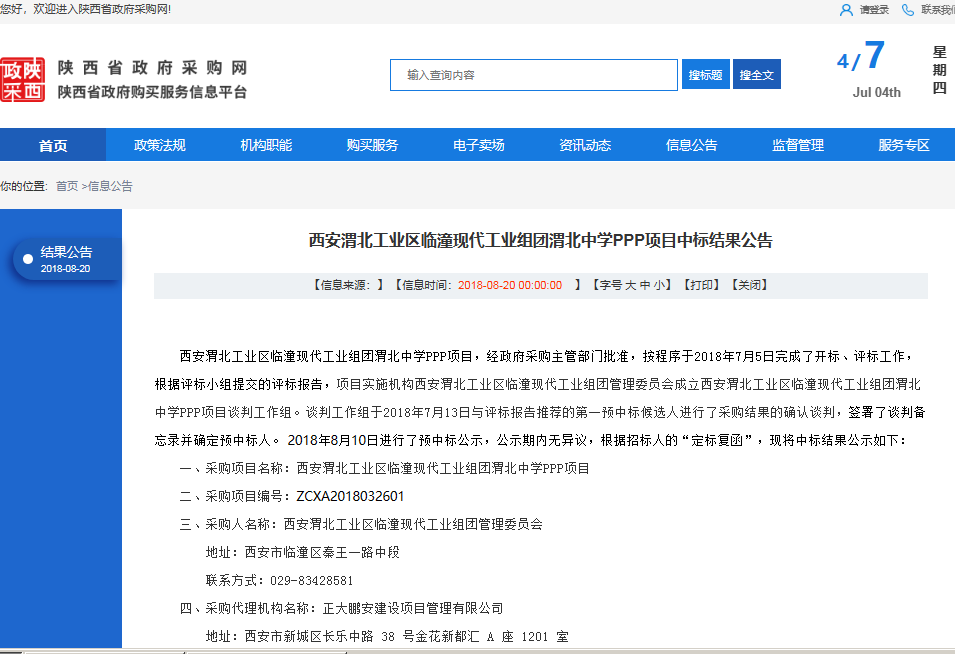Viewport: 955px width, 654px height.
Task: Open the 监督管理 navigation item
Action: [x=798, y=145]
